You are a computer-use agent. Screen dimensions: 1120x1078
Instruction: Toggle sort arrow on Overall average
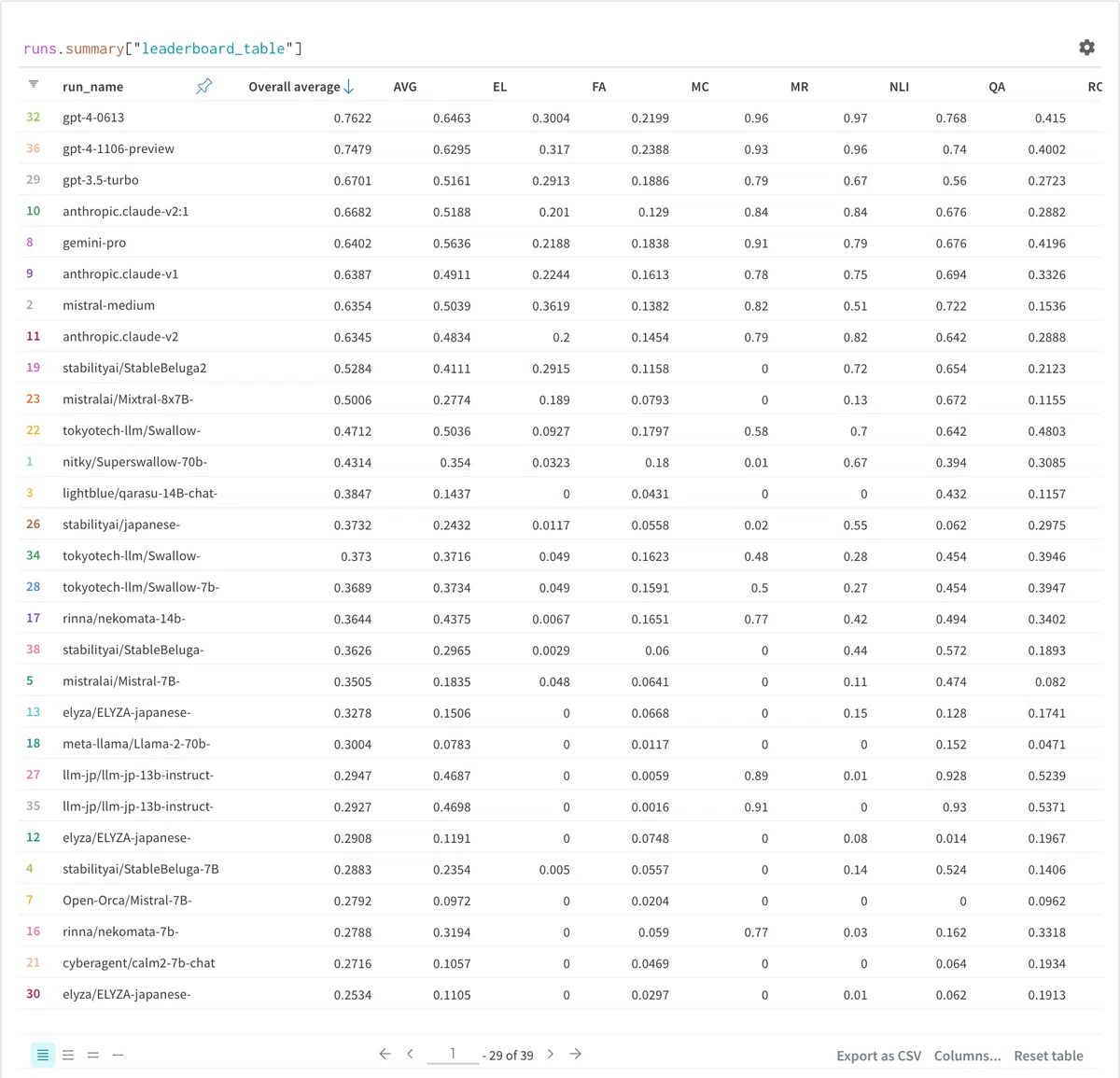(x=349, y=87)
